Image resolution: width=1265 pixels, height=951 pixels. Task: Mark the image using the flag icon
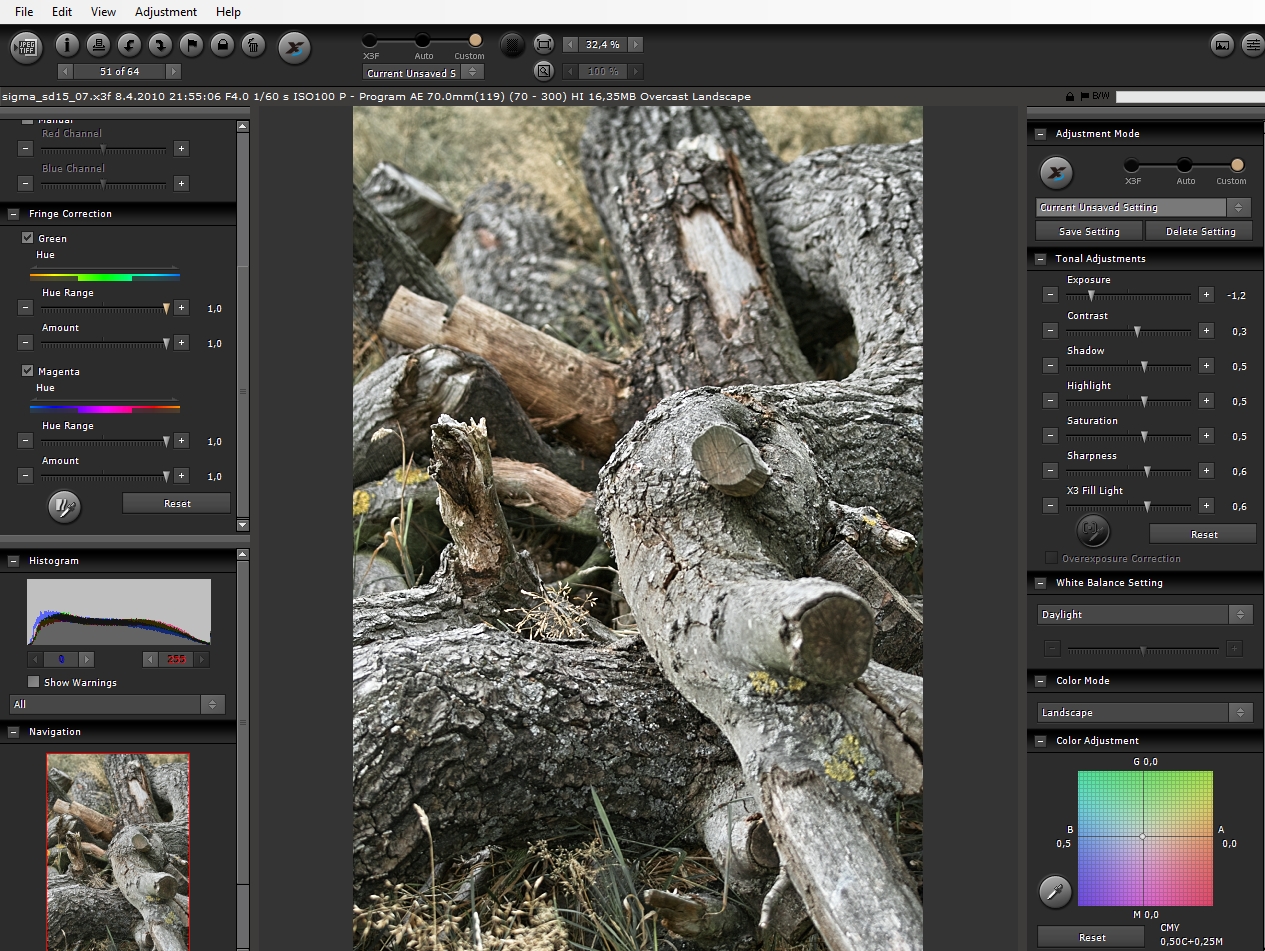pos(191,45)
